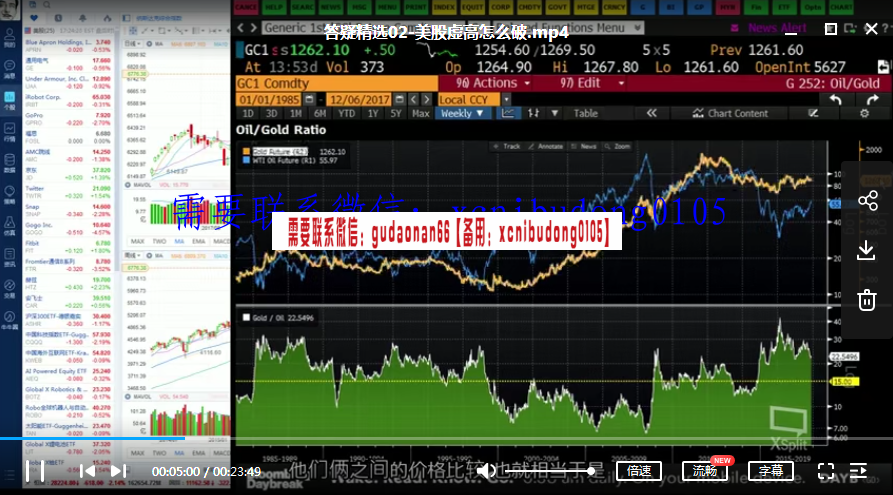
Task: Go back with Bloomberg's left arrow
Action: click(241, 27)
